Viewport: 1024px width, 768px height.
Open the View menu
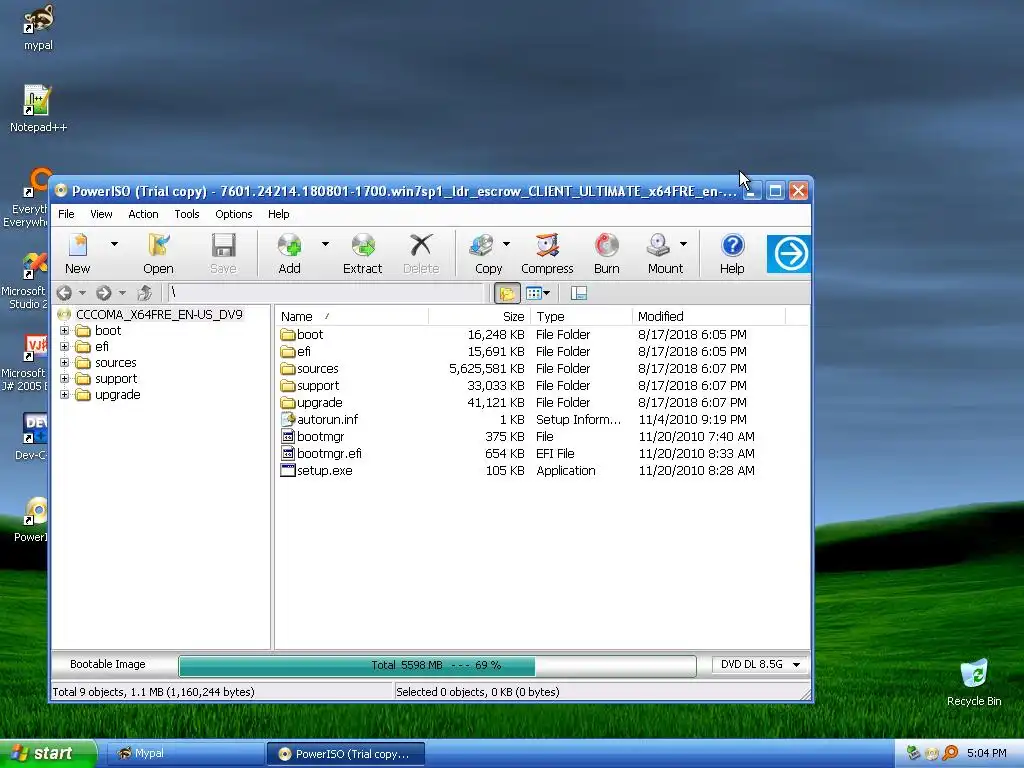click(x=101, y=214)
